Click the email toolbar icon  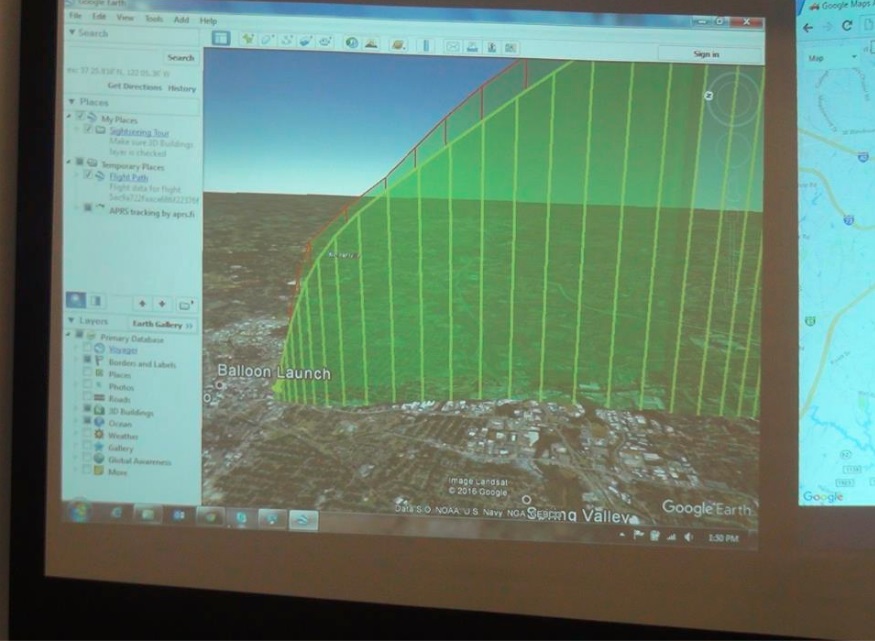451,46
